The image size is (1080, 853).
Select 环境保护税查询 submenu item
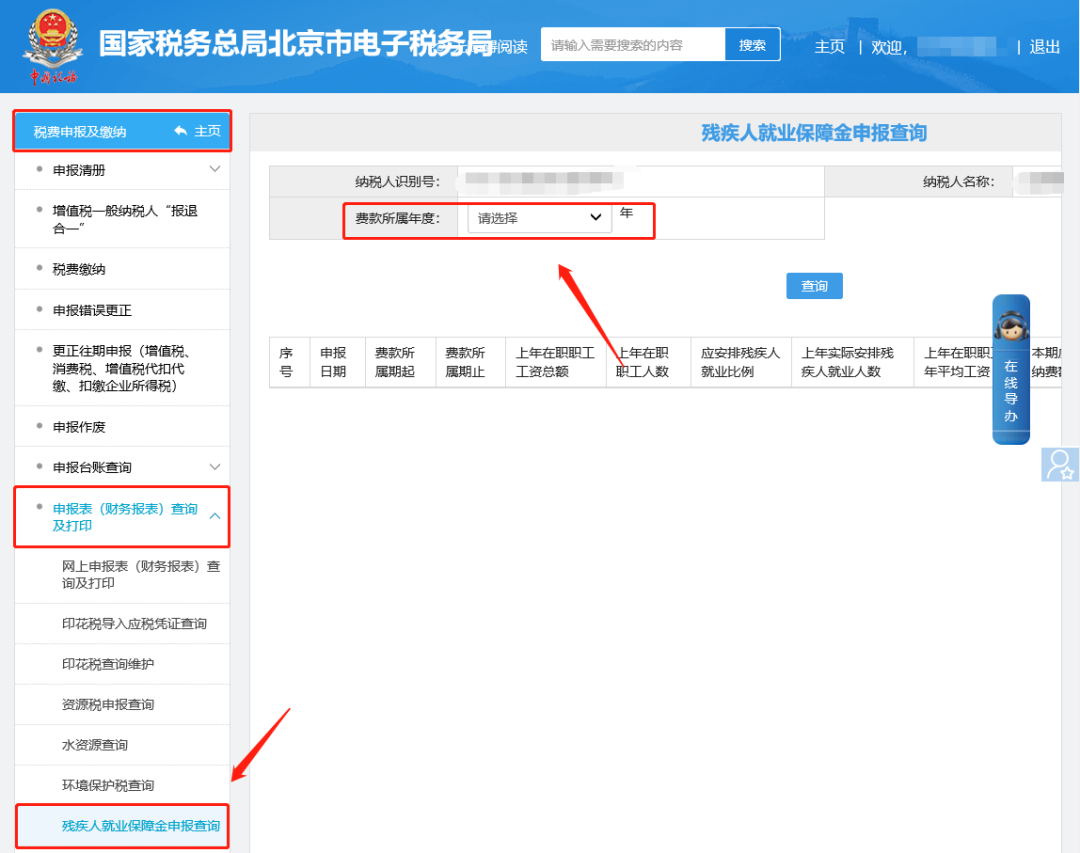[108, 785]
